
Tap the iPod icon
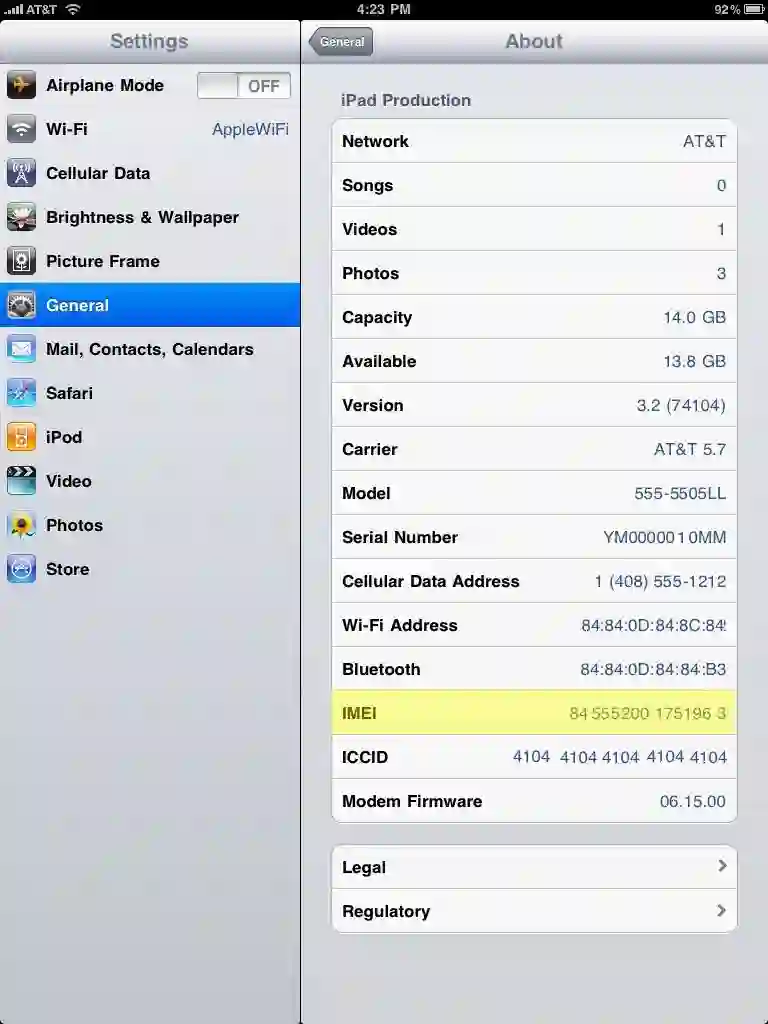click(x=21, y=437)
